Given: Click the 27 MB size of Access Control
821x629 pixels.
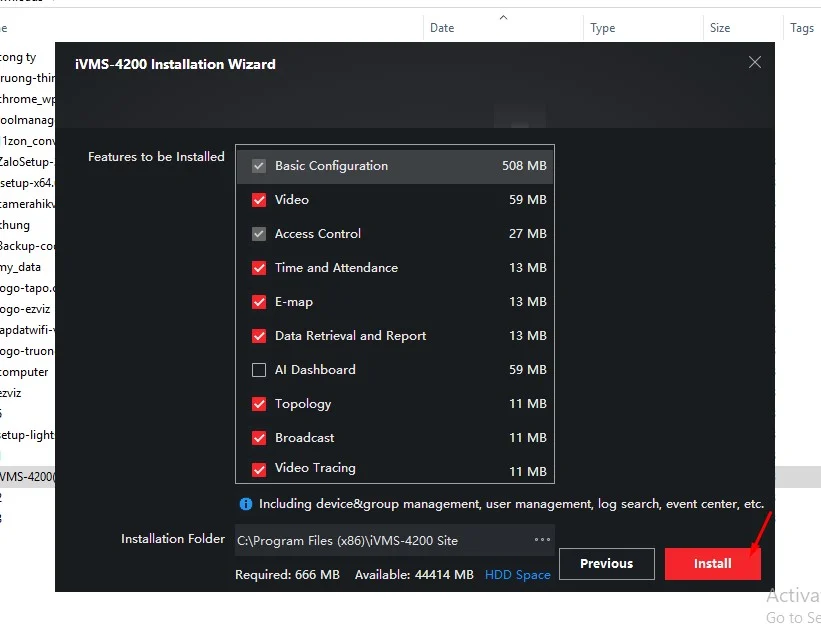Looking at the screenshot, I should (528, 234).
